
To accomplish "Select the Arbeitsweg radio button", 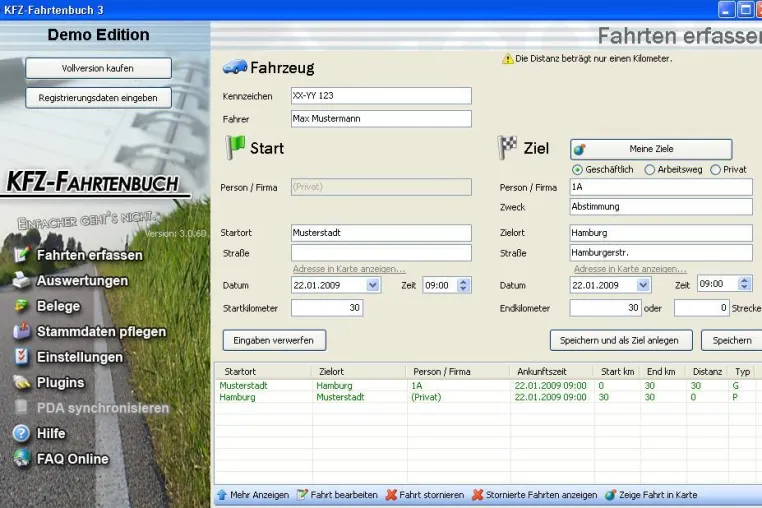I will (x=649, y=170).
